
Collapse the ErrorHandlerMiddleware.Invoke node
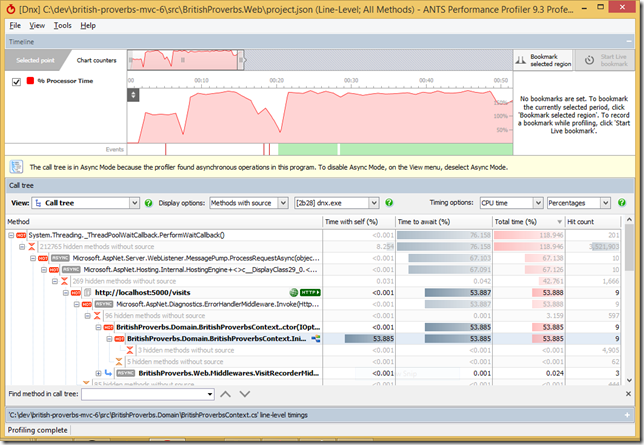point(77,304)
